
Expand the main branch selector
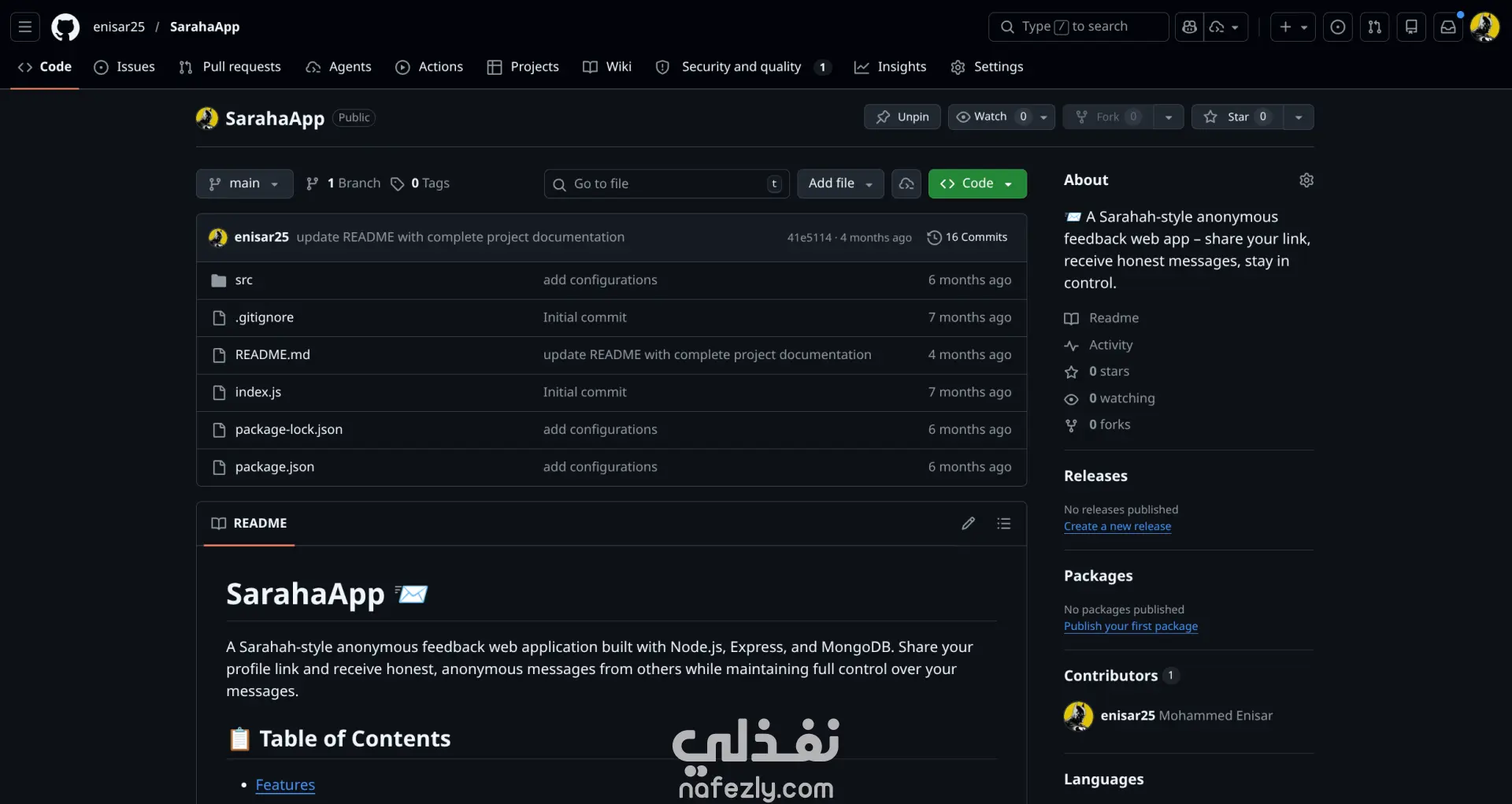(245, 183)
